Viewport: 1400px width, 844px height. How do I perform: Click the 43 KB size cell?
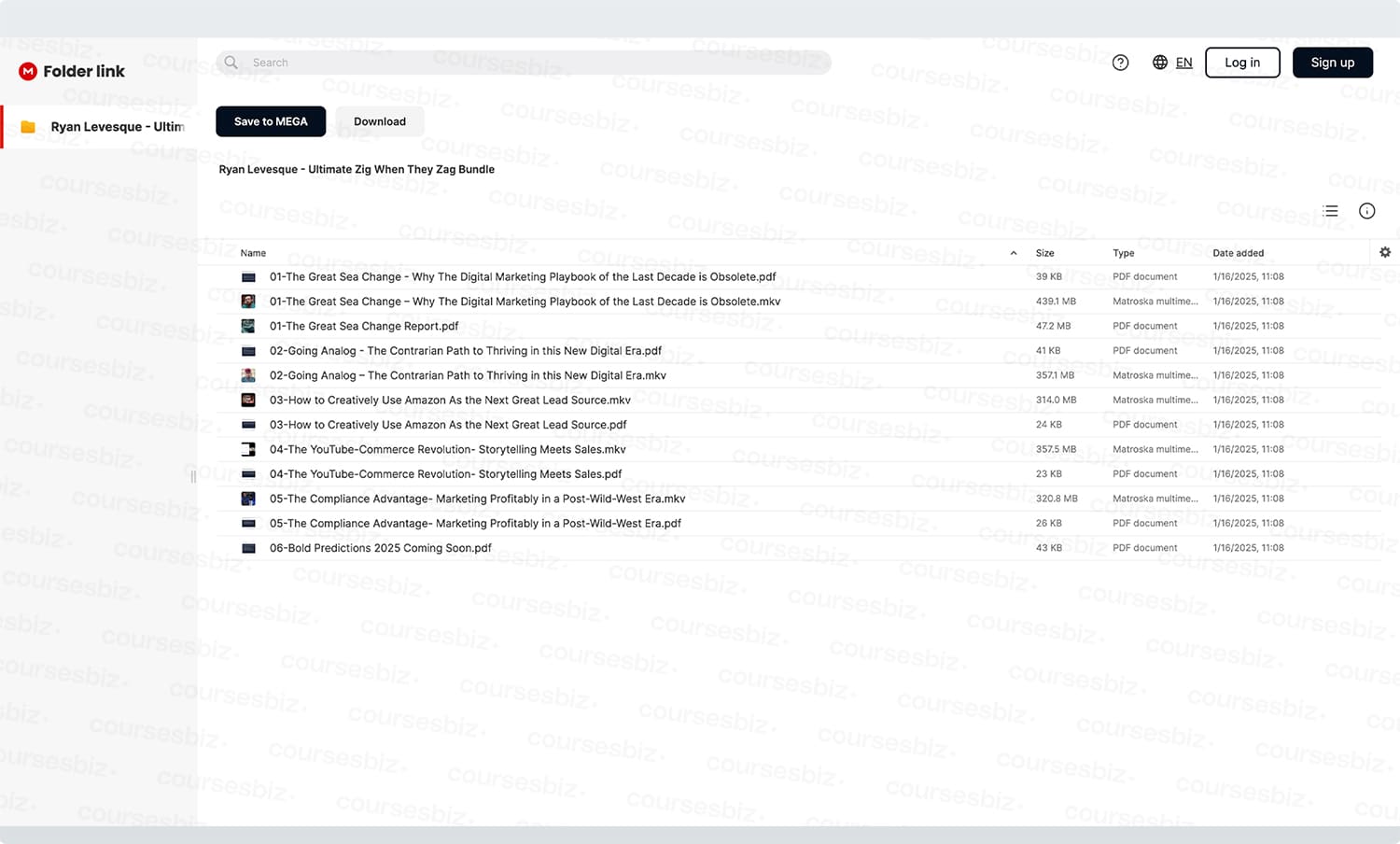click(x=1049, y=548)
